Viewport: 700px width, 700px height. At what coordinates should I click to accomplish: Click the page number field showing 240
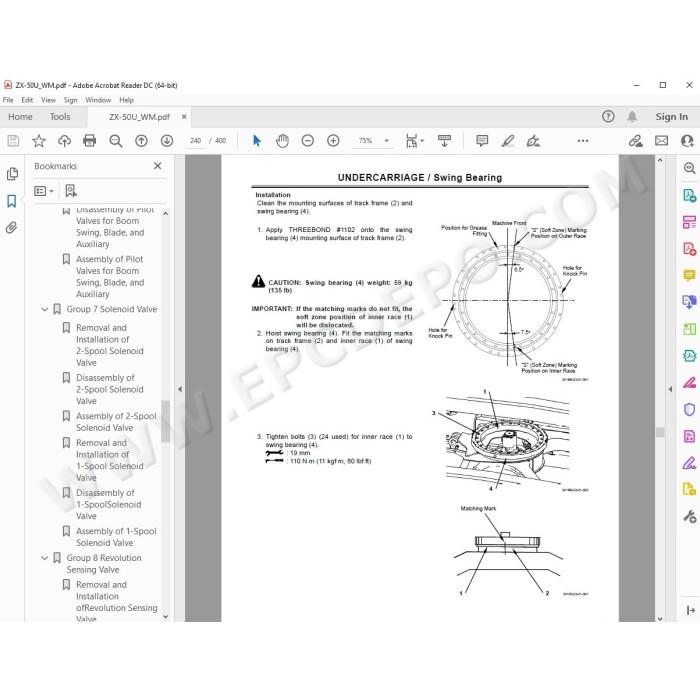[195, 141]
